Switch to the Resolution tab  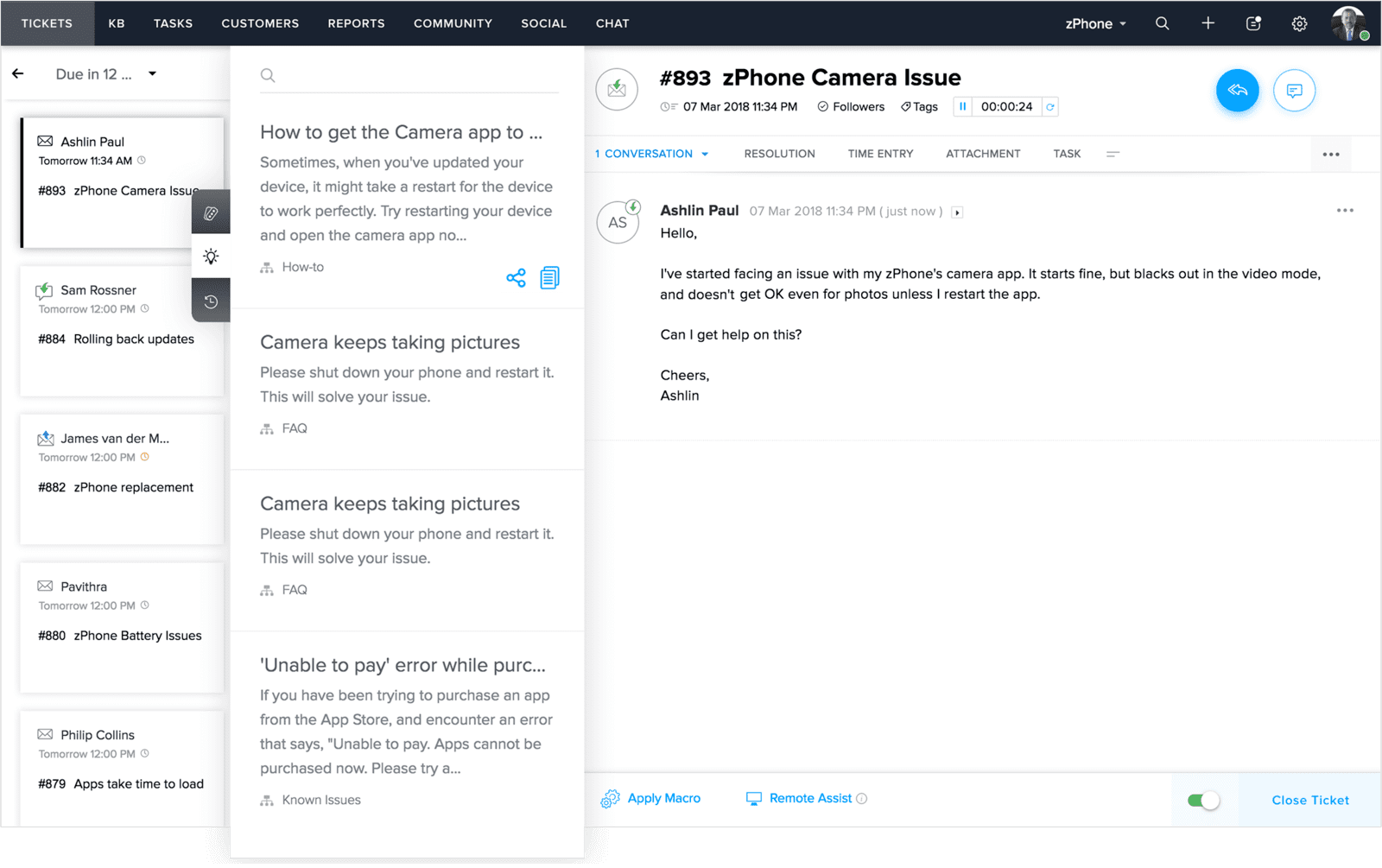point(779,154)
